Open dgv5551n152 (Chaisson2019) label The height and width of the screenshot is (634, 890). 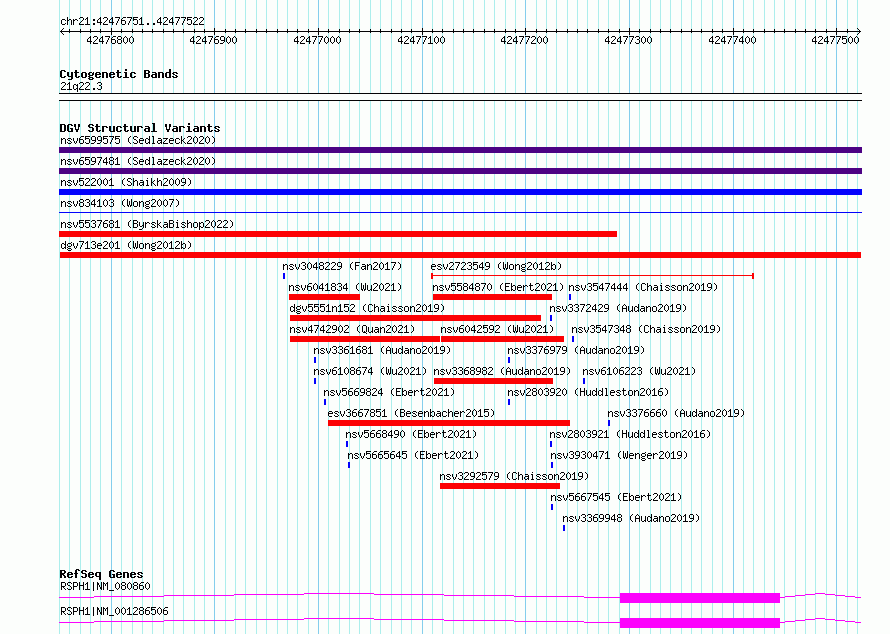click(x=367, y=308)
